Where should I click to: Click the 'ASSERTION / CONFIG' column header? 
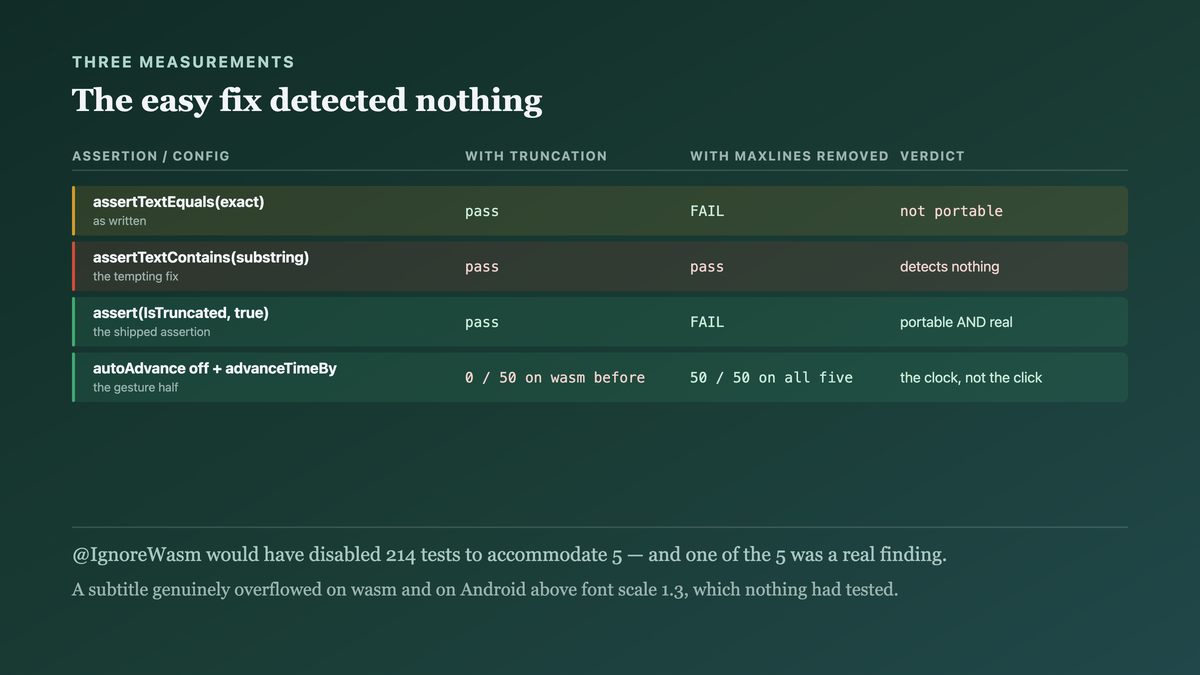(151, 156)
